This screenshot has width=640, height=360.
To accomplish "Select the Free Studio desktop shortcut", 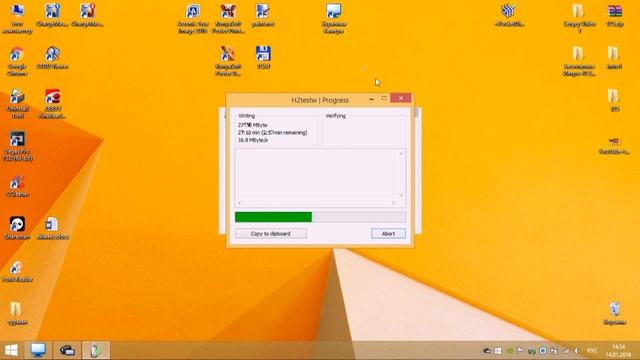I will pos(17,271).
